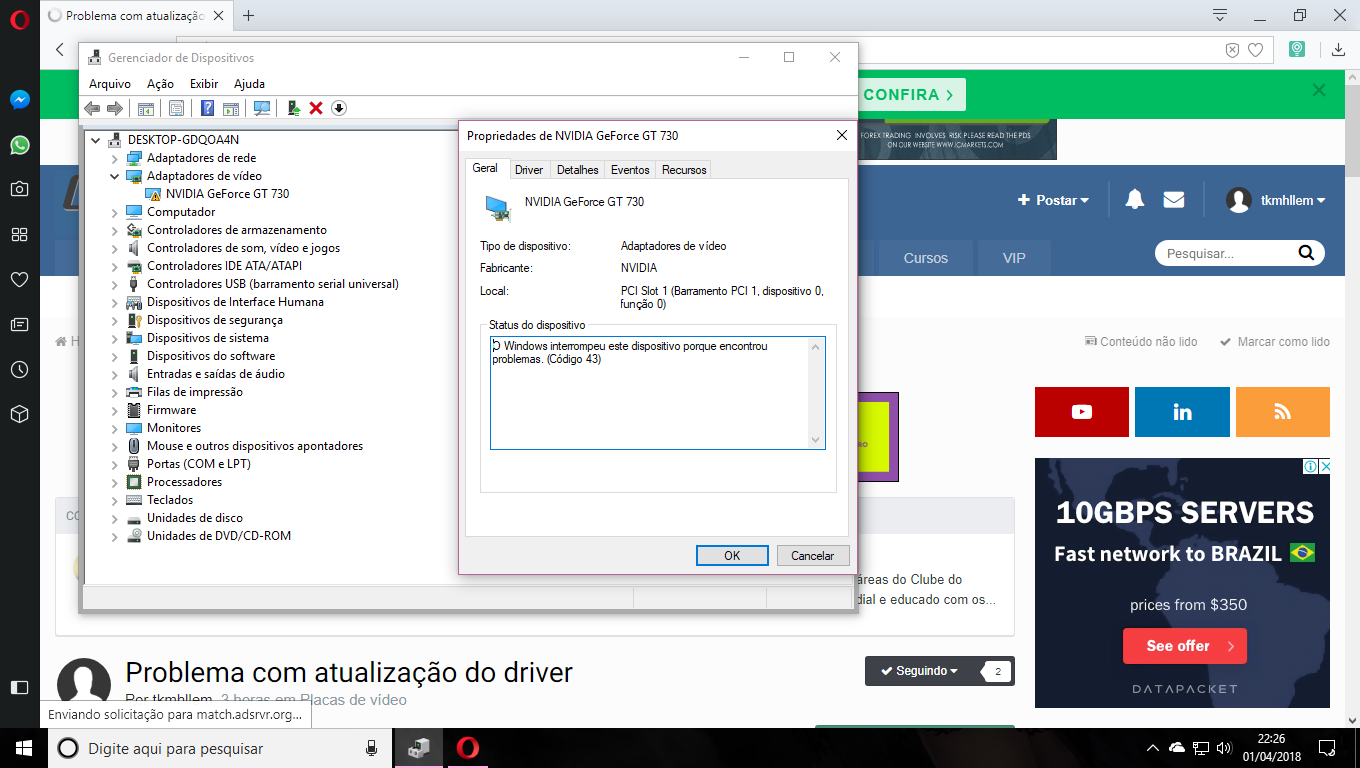Open Speed Dial grid in Opera sidebar
1360x768 pixels.
tap(19, 234)
